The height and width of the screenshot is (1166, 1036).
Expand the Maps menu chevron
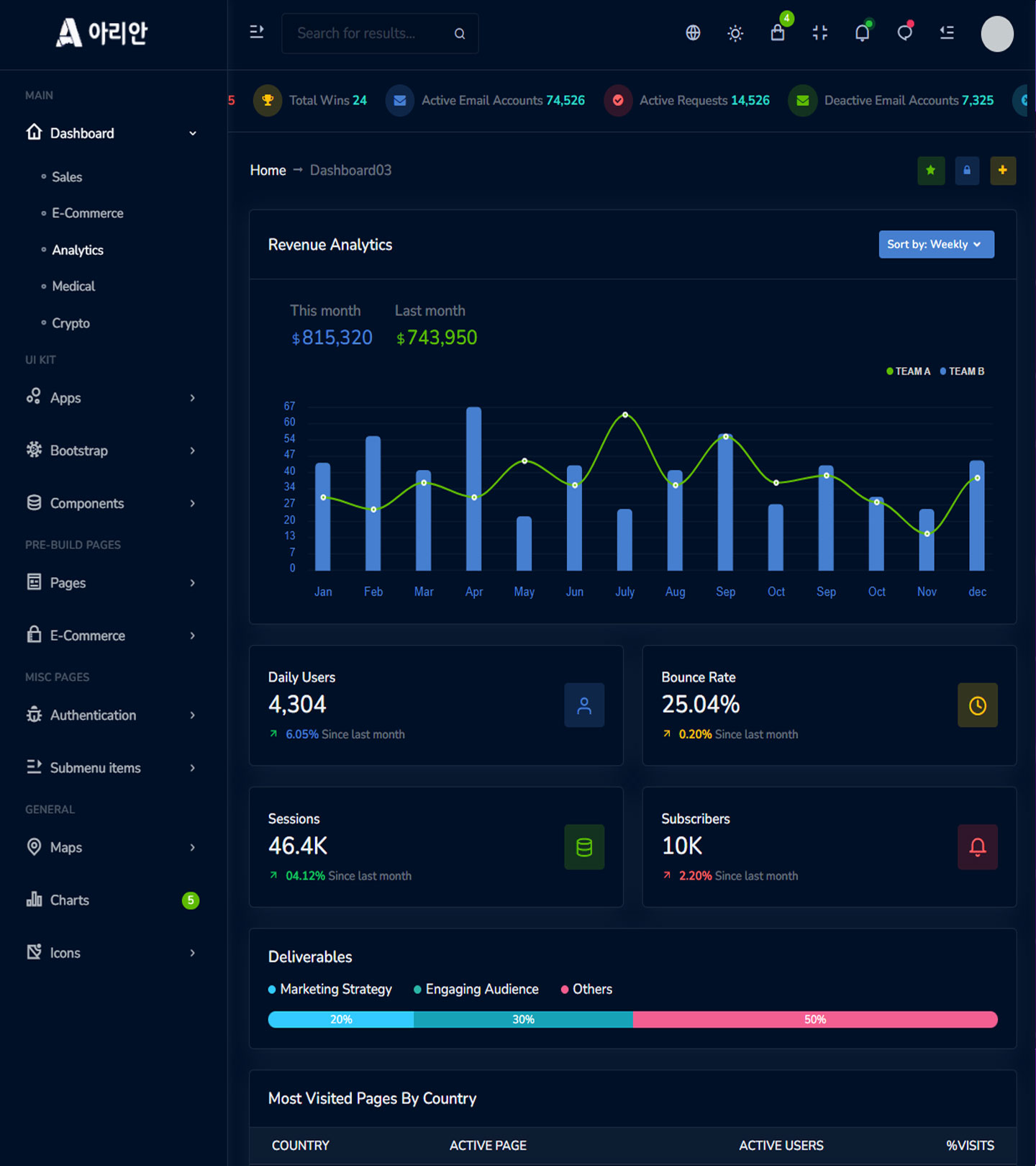[193, 848]
